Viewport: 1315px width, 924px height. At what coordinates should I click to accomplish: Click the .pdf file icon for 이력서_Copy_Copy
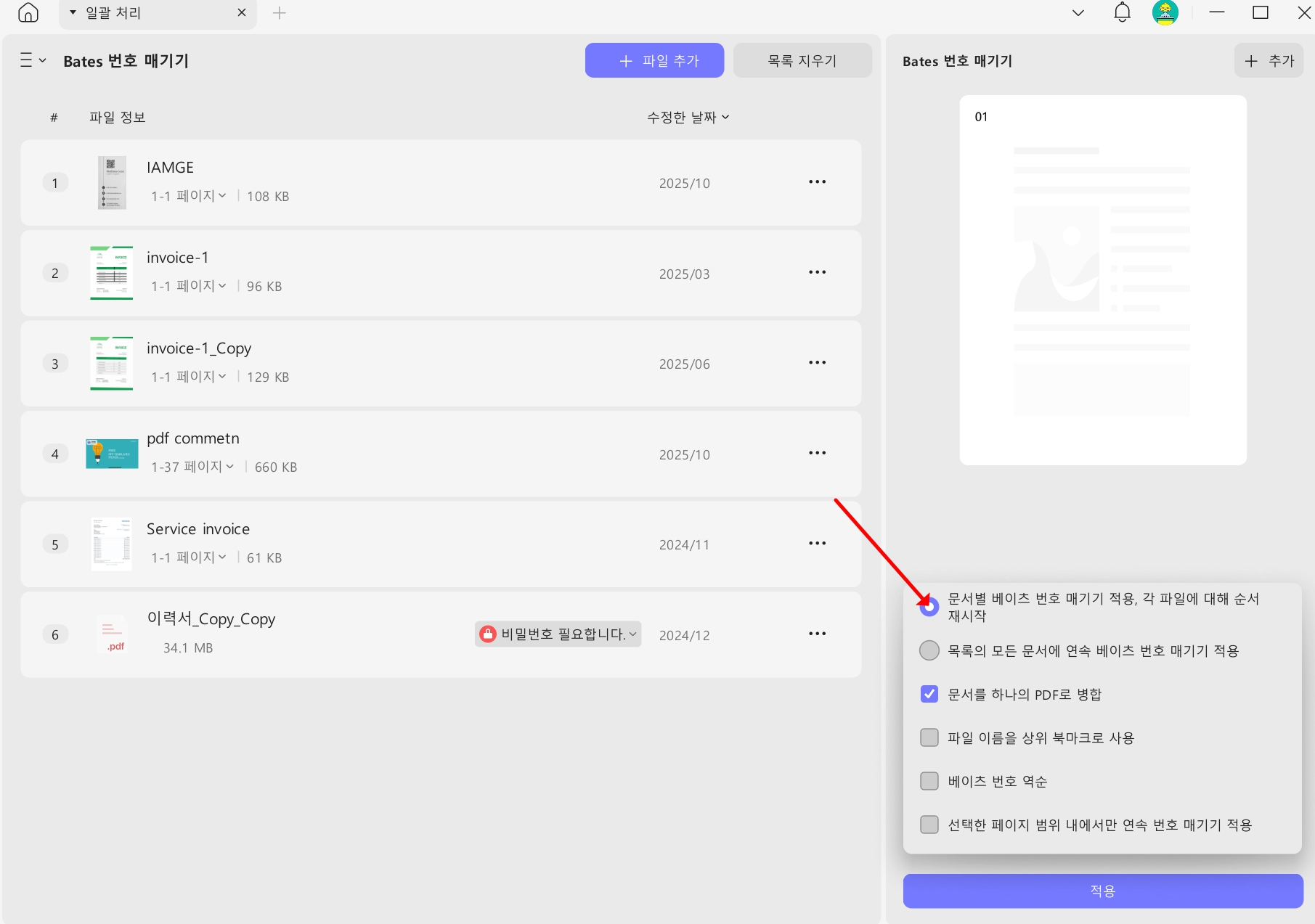pos(113,634)
